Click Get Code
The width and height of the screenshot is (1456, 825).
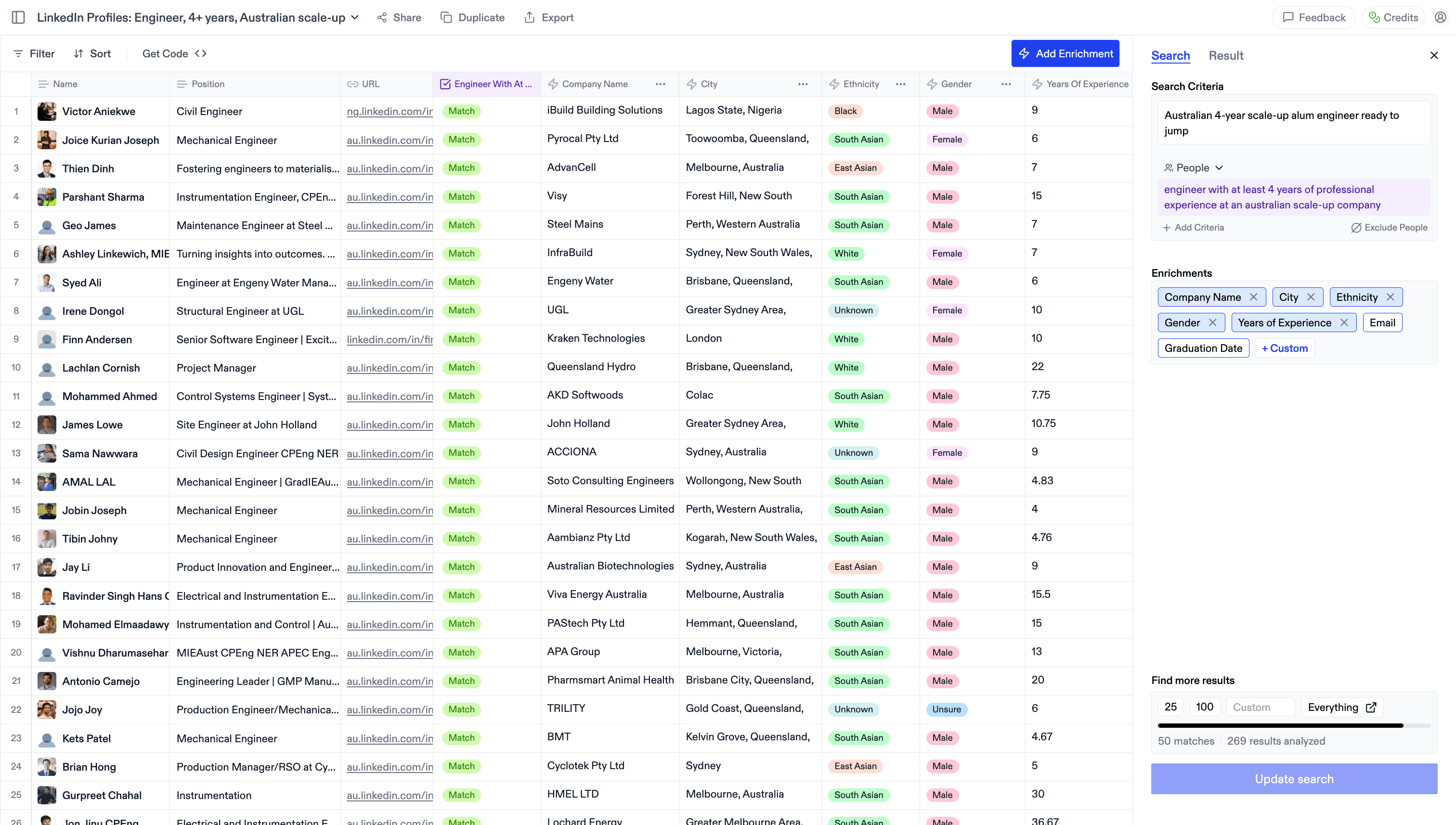click(175, 53)
